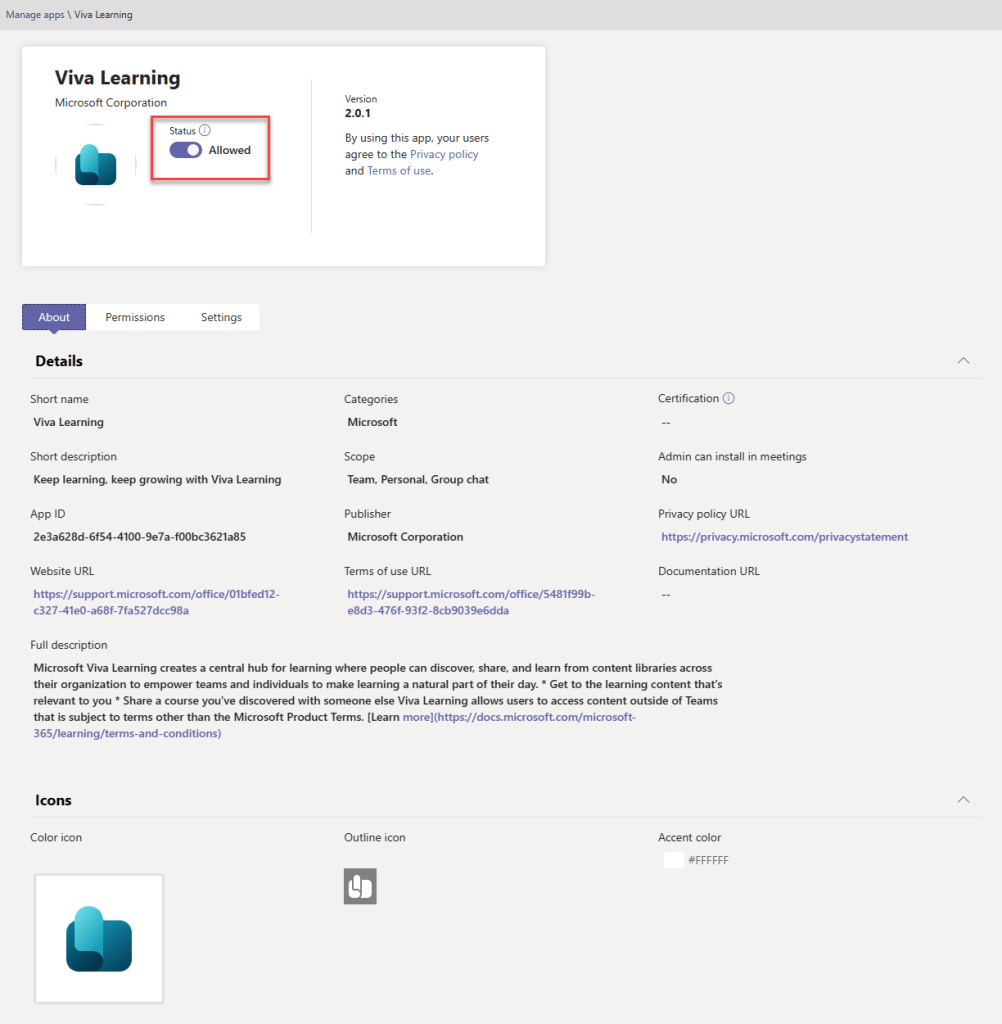The image size is (1002, 1024).
Task: Click the Certification info icon
Action: [x=728, y=398]
